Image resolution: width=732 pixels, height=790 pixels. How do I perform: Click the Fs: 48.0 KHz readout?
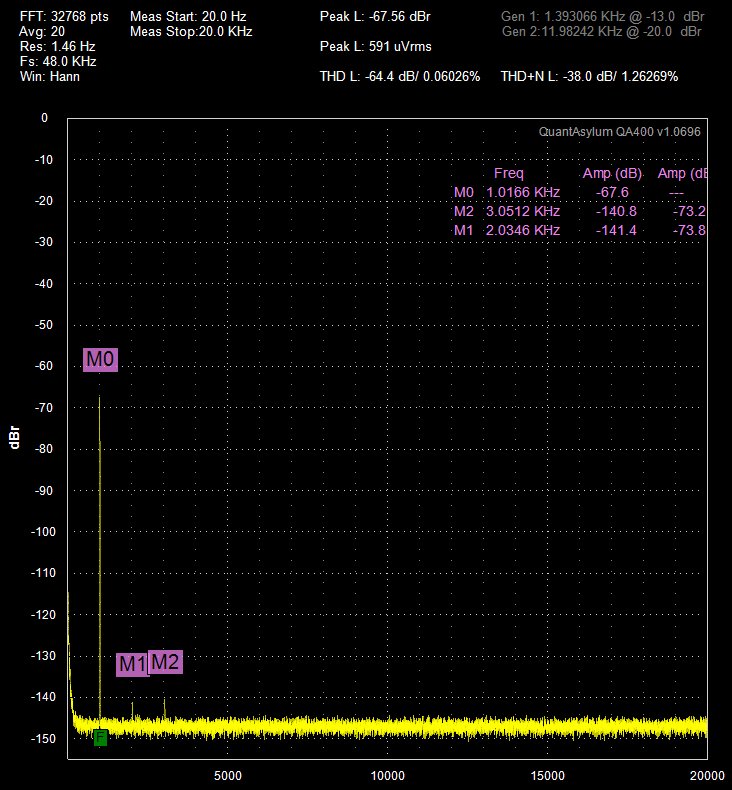(x=58, y=62)
